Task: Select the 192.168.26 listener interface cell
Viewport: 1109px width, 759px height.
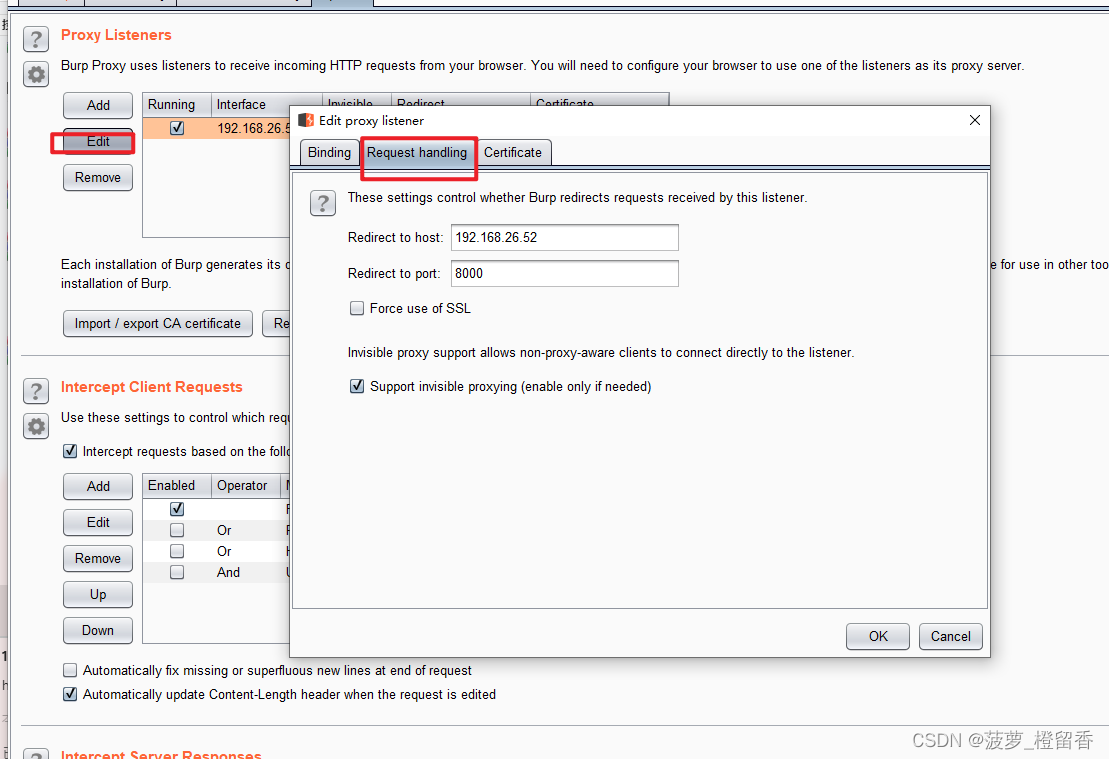Action: [251, 128]
